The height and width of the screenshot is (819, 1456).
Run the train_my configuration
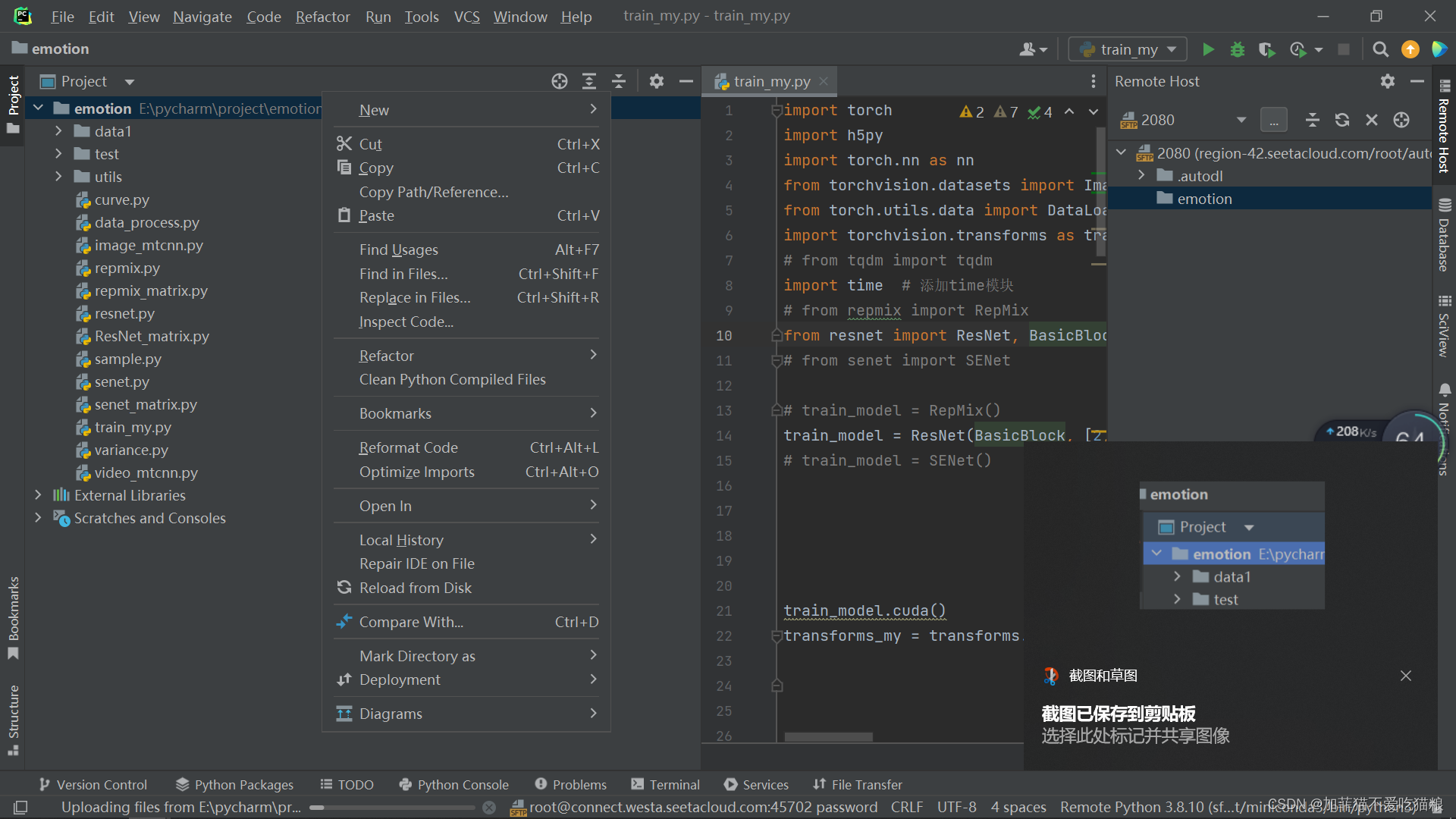[1208, 49]
